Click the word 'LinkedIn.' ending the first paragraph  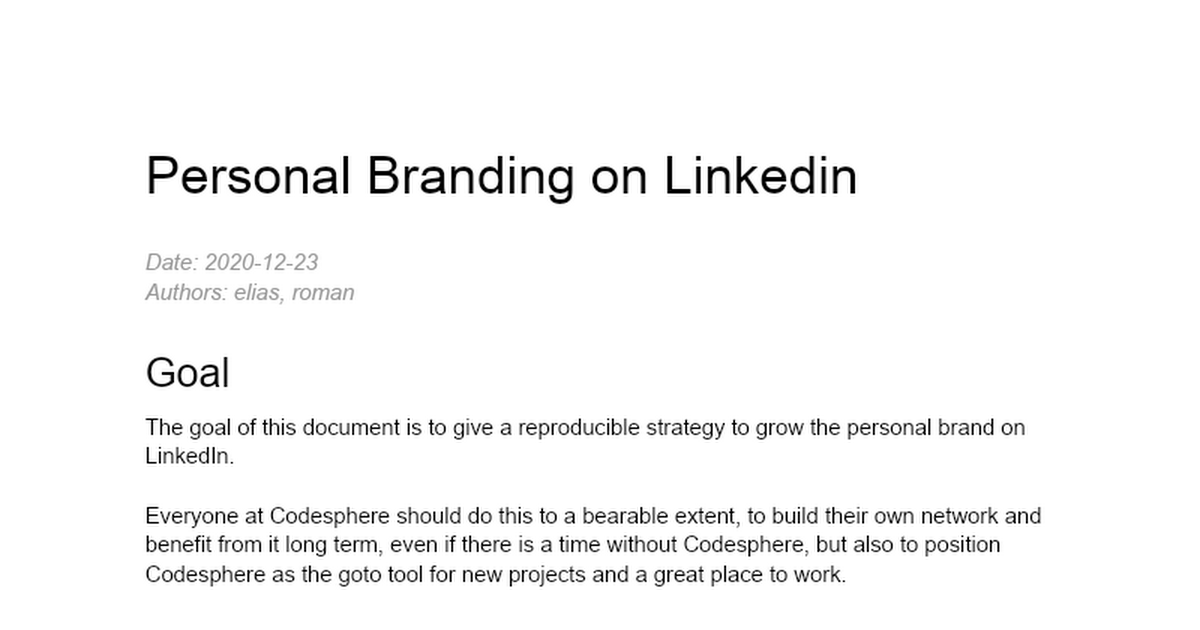point(189,456)
